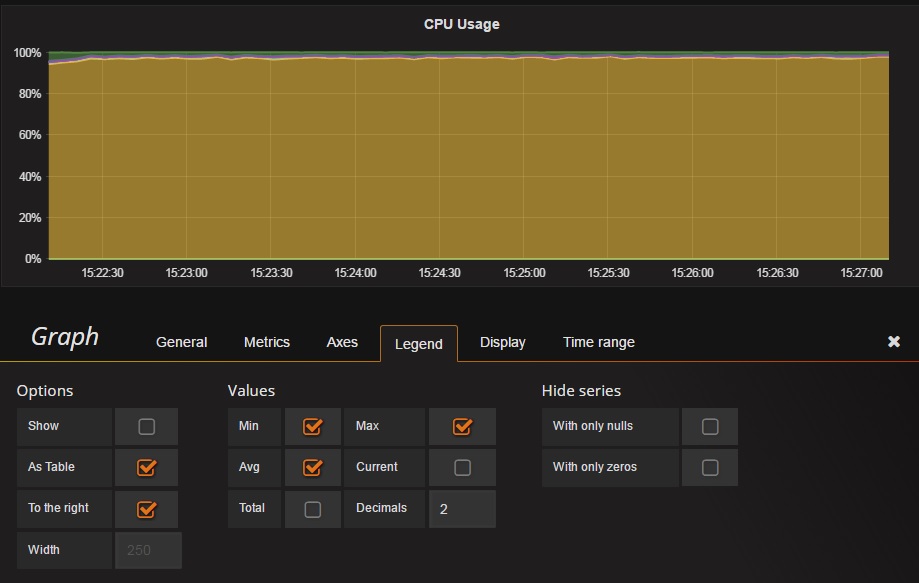Click the Graph panel type title
Screen dimensions: 919x583
point(65,337)
